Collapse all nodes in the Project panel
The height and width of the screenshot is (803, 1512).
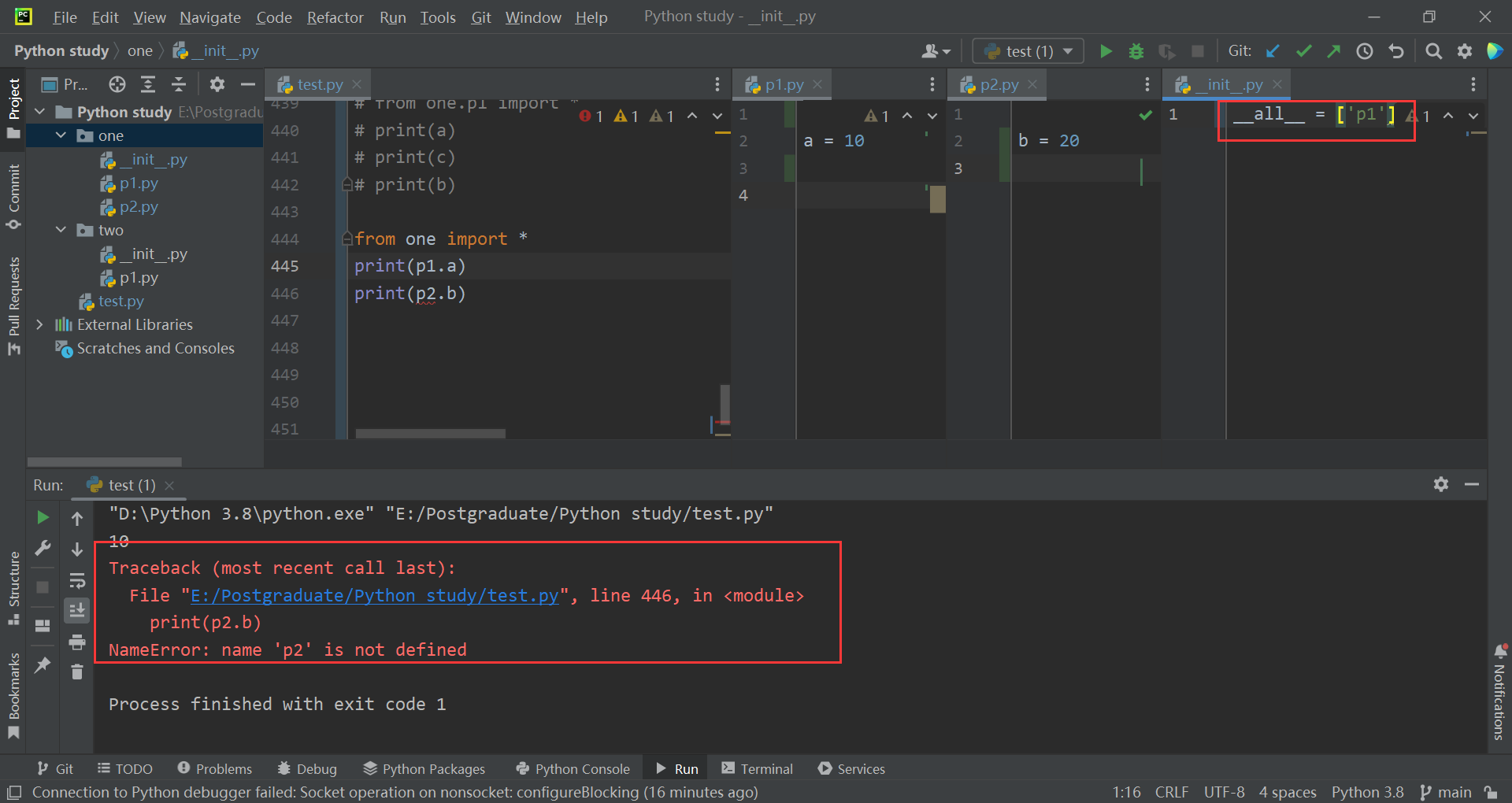click(179, 84)
